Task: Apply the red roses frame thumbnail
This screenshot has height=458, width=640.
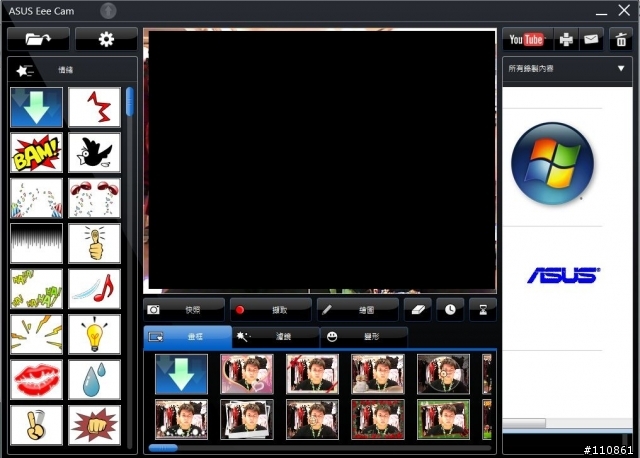Action: (378, 420)
